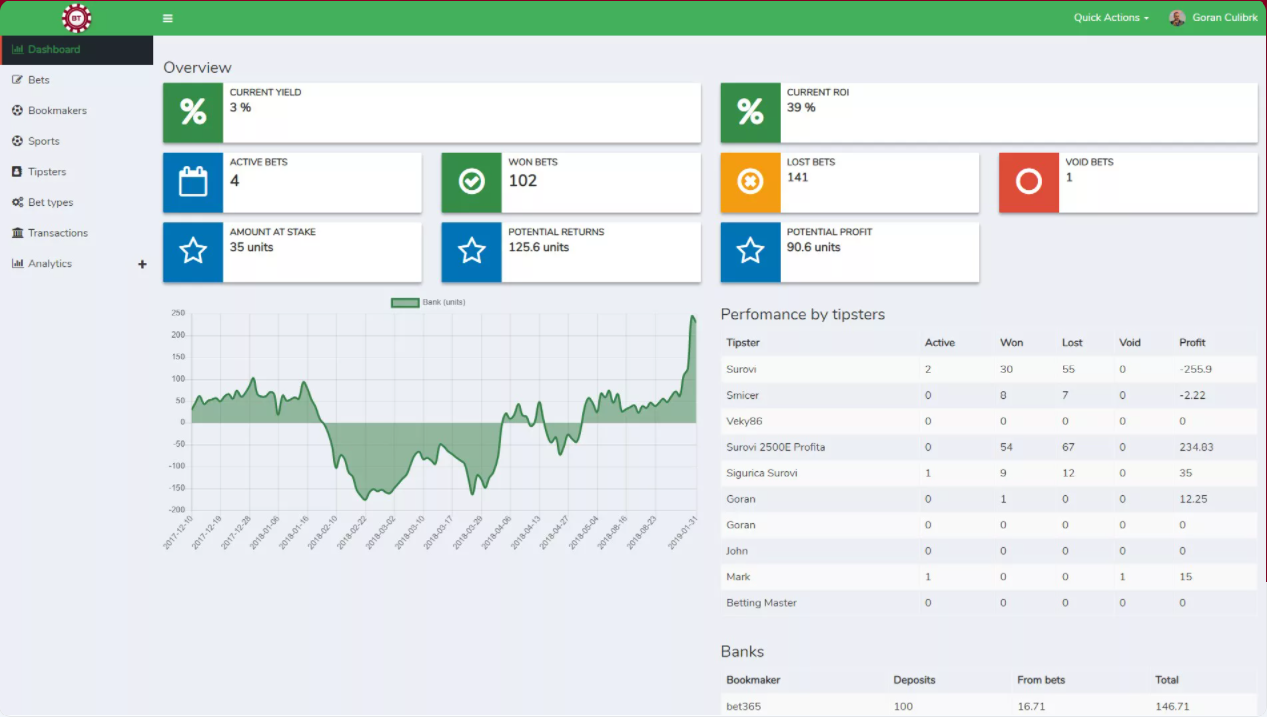1267x717 pixels.
Task: Click the Lost Bets orange cross icon
Action: pyautogui.click(x=750, y=183)
